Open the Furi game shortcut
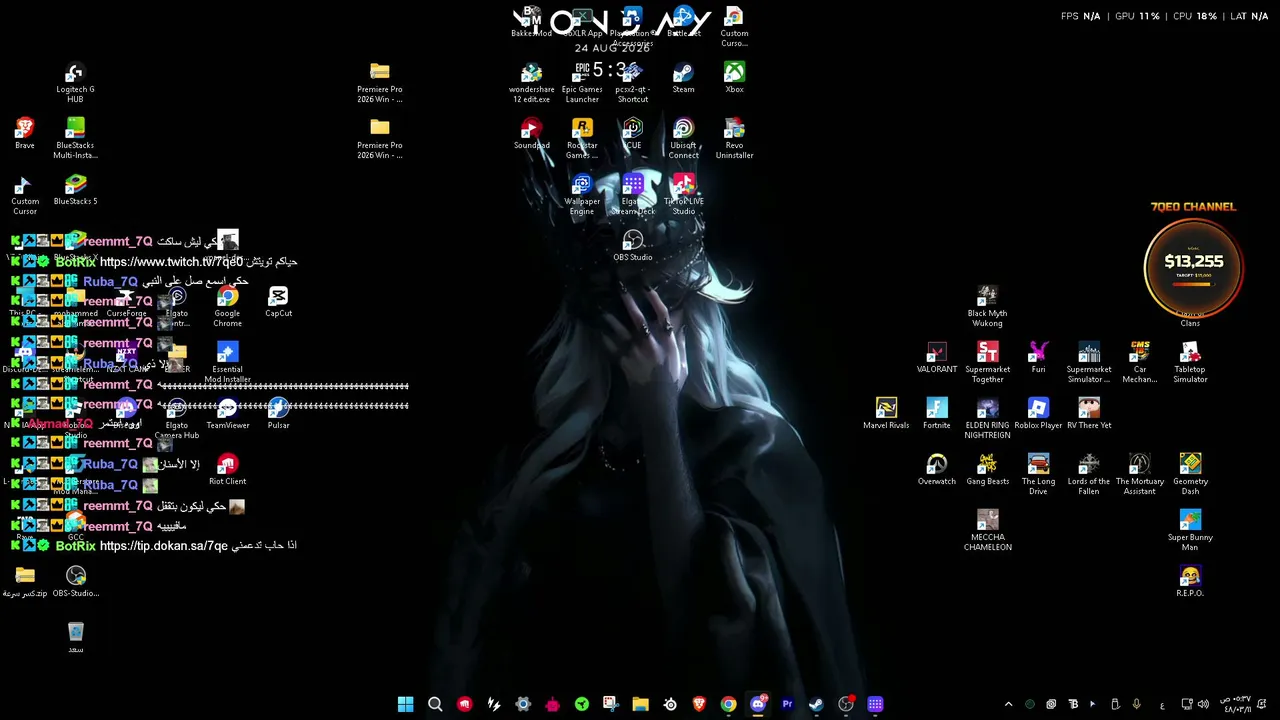 [x=1038, y=358]
